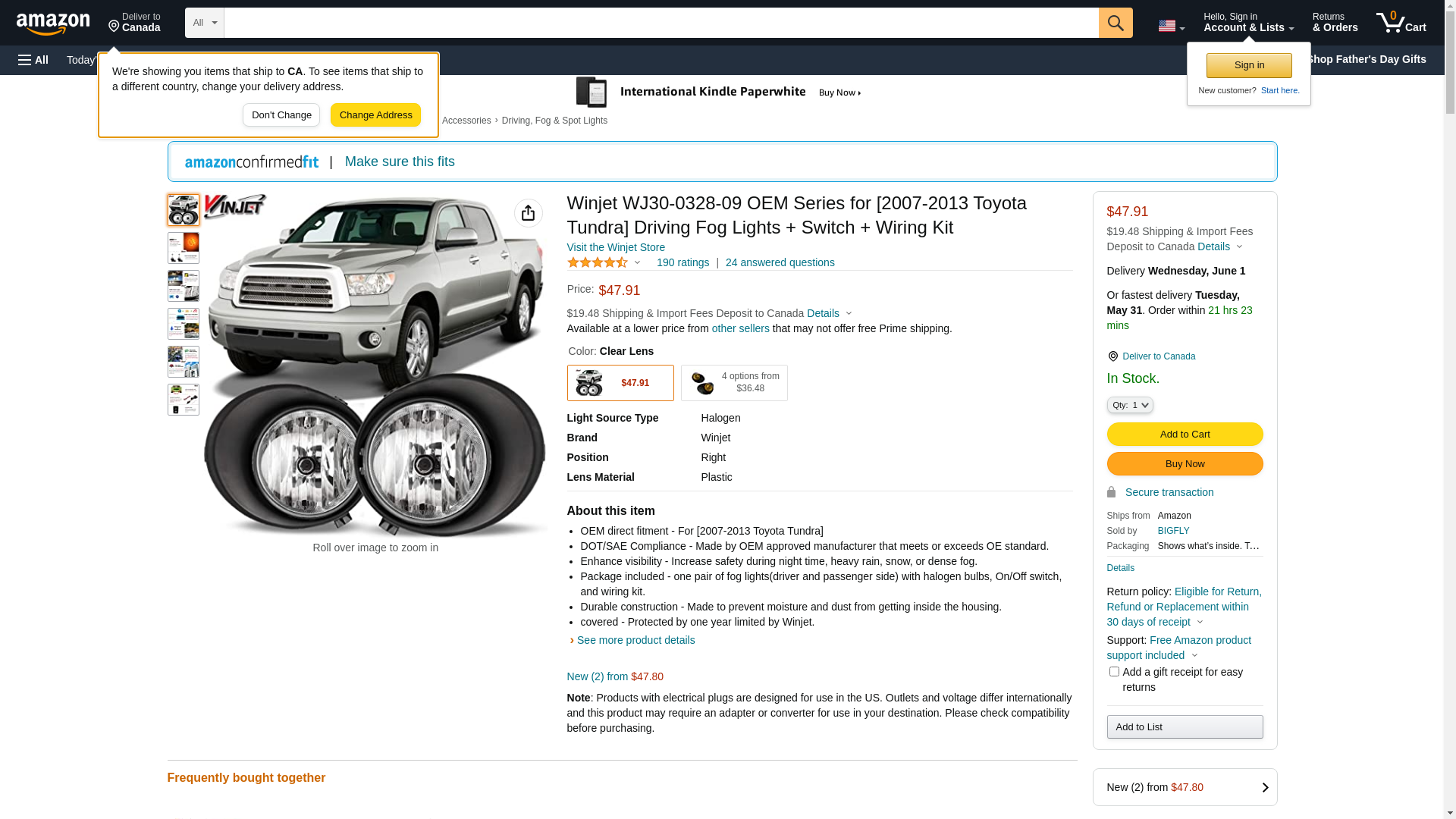Click inside the Amazon search field

point(660,23)
